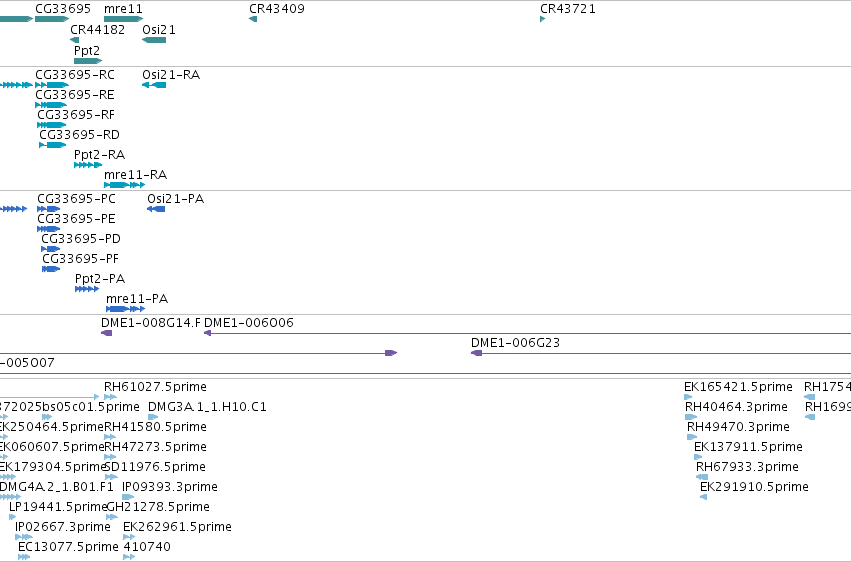The height and width of the screenshot is (562, 851).
Task: Select the IP09393.3prime EST
Action: 128,497
